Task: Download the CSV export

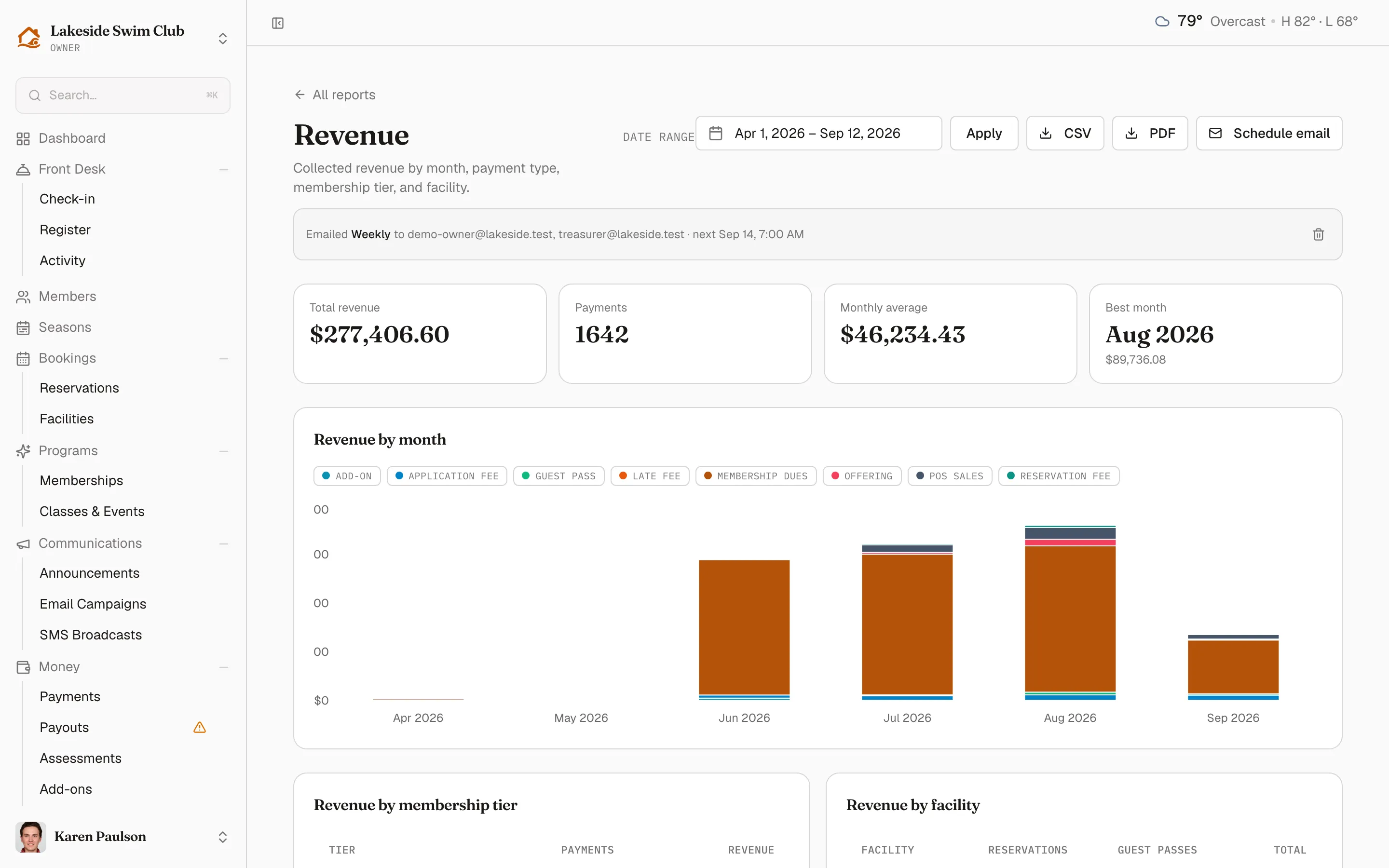Action: 1065,133
